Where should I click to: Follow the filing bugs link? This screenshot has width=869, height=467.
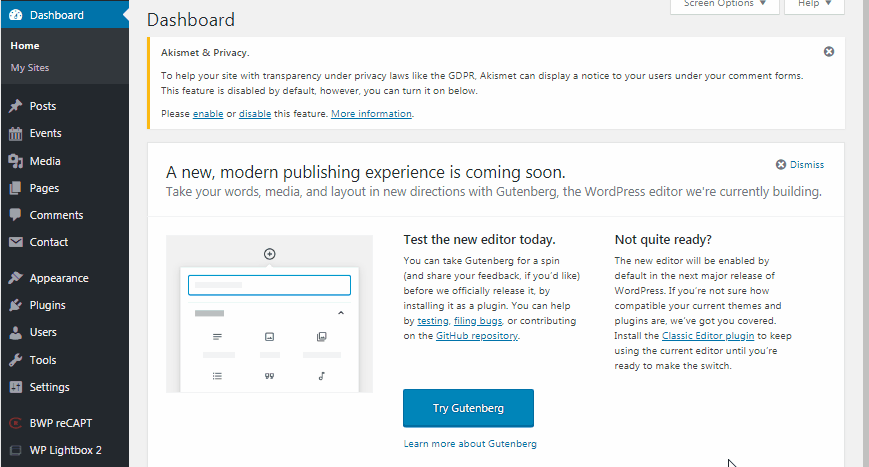478,321
